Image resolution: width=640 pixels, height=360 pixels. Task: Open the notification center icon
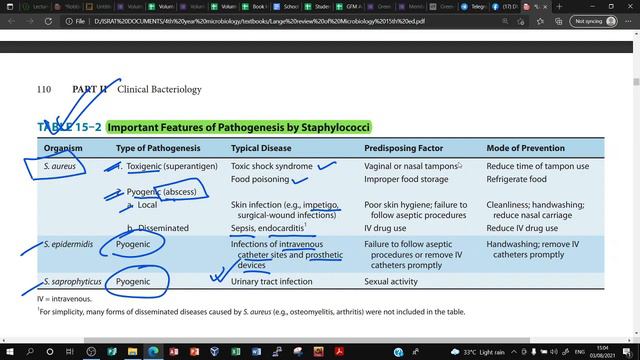click(627, 352)
